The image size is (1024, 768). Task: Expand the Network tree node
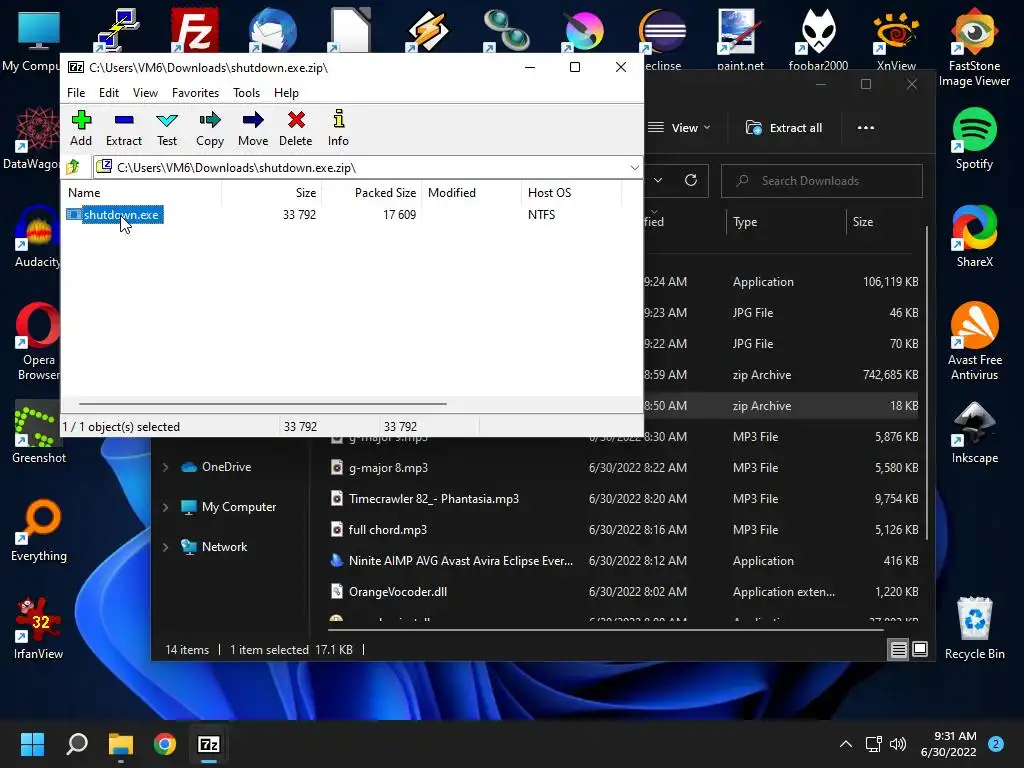tap(165, 547)
